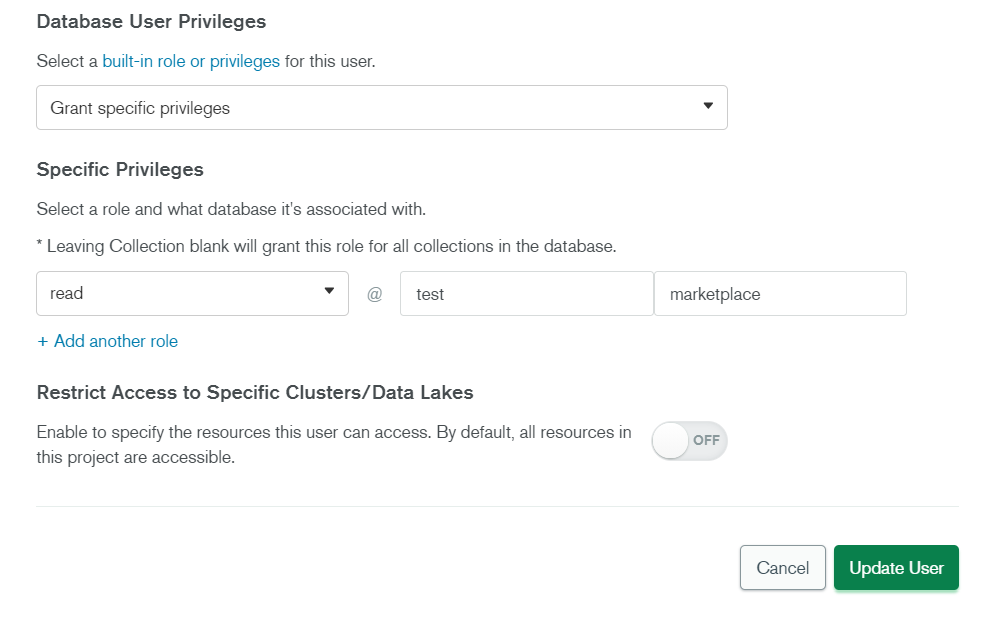Save changes with the Update User button
The height and width of the screenshot is (624, 990).
coord(896,568)
